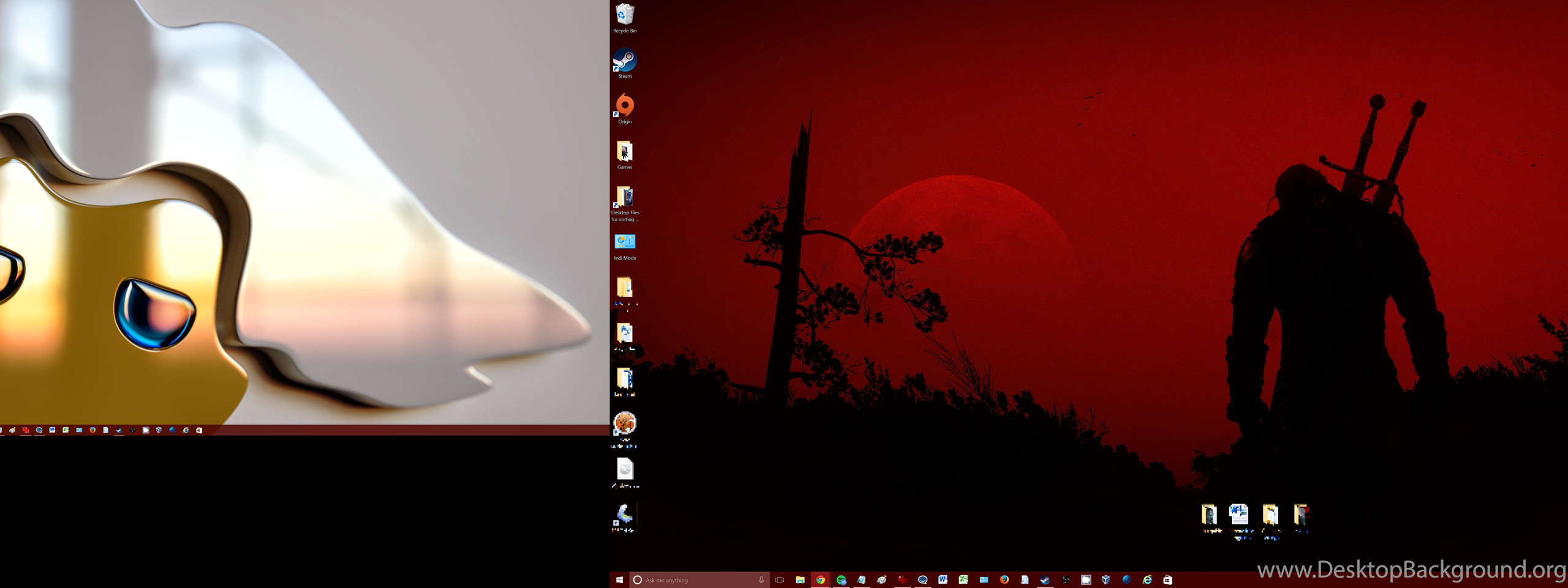Viewport: 1568px width, 588px height.
Task: Open VirtualBox on the left monitor's taskbar
Action: (159, 430)
